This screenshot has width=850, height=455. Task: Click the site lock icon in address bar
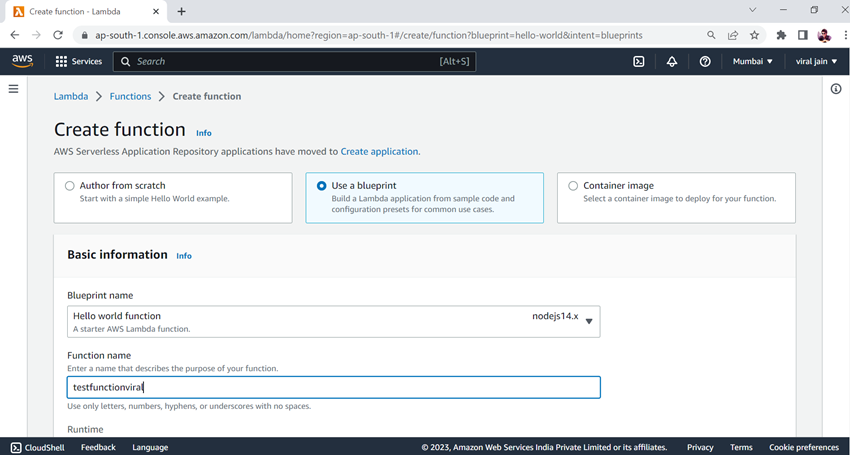pos(84,35)
